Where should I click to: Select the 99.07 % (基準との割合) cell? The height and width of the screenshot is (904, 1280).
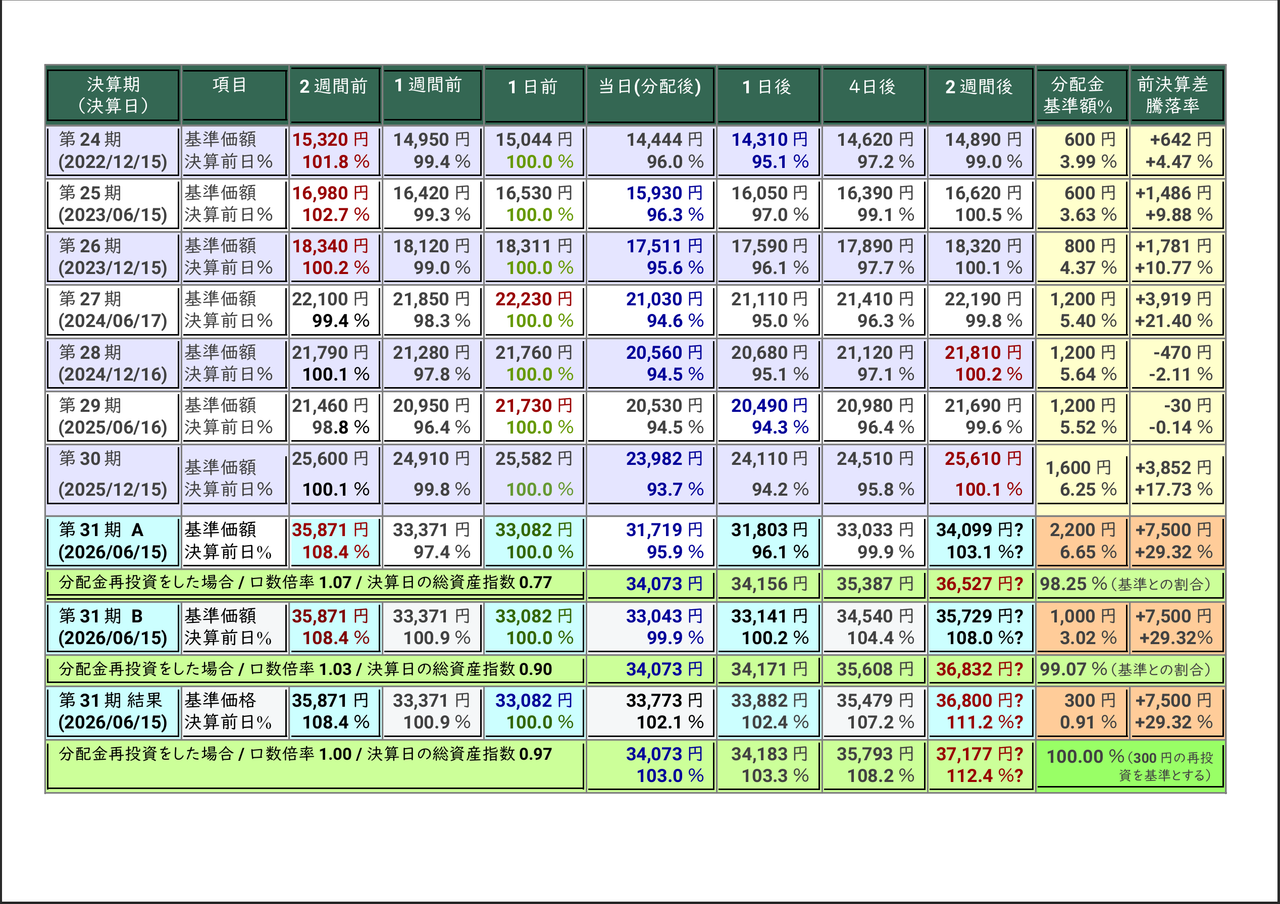coord(1130,668)
